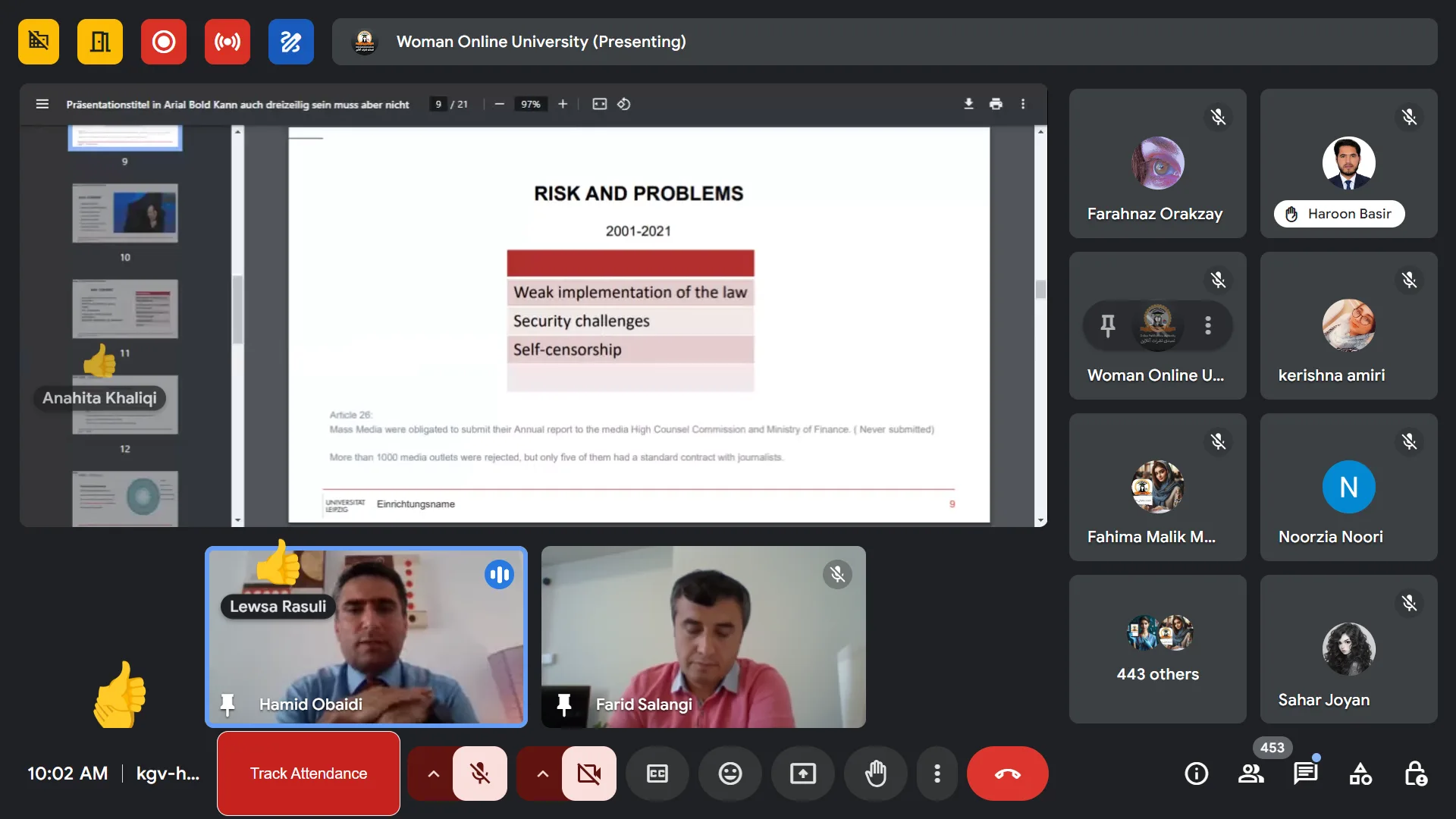Click the Track Attendance button
This screenshot has height=819, width=1456.
click(309, 773)
